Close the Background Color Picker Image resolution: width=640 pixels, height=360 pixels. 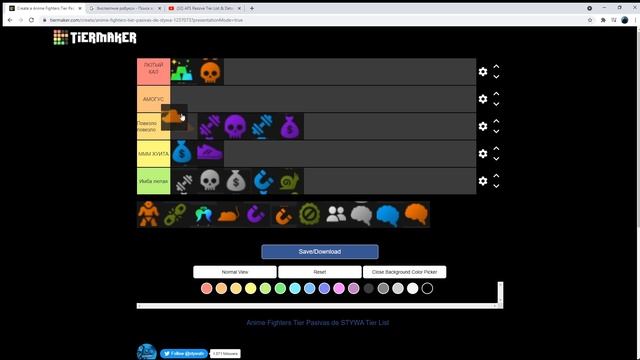[404, 272]
